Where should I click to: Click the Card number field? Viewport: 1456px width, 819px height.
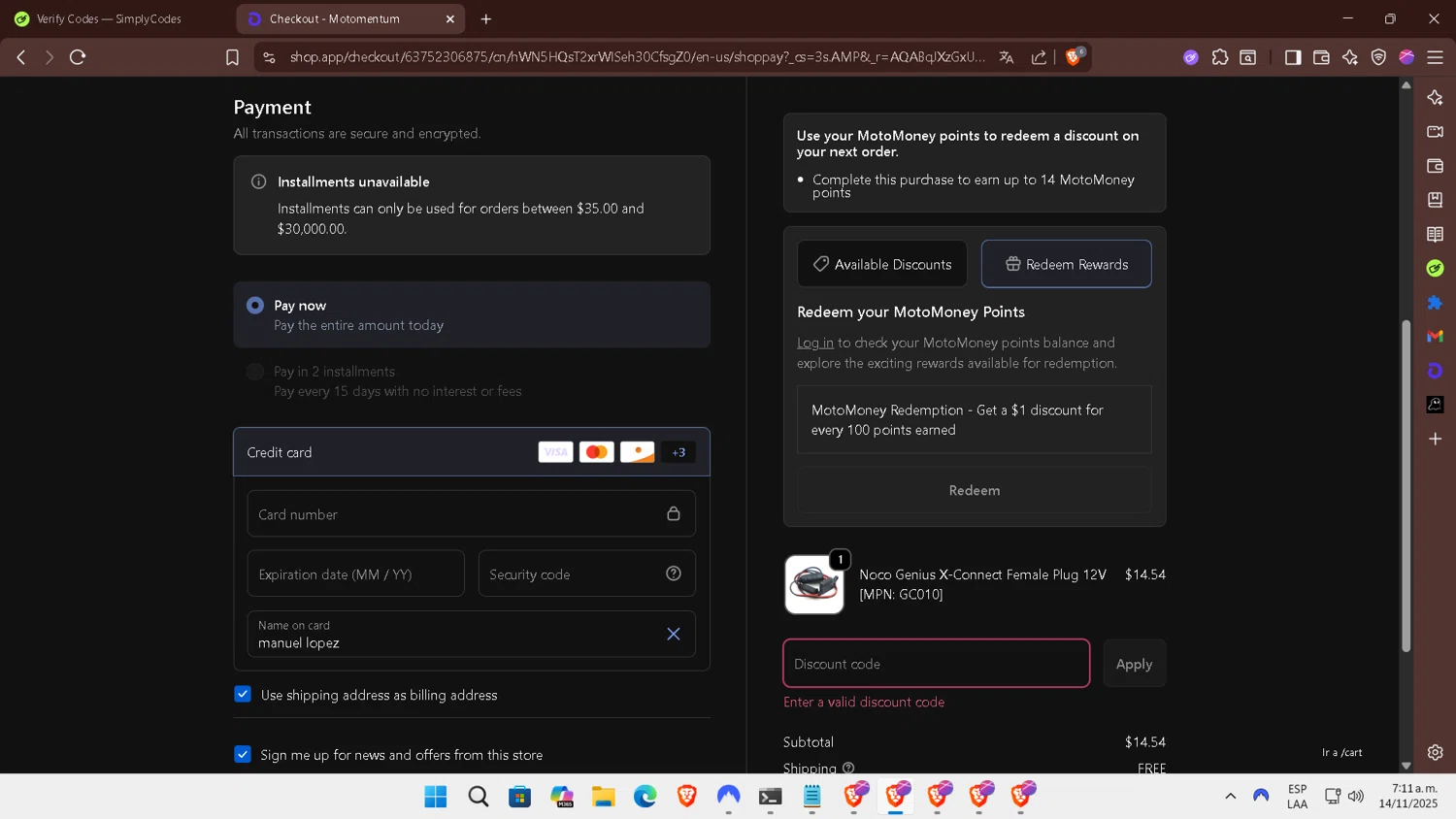click(x=472, y=513)
